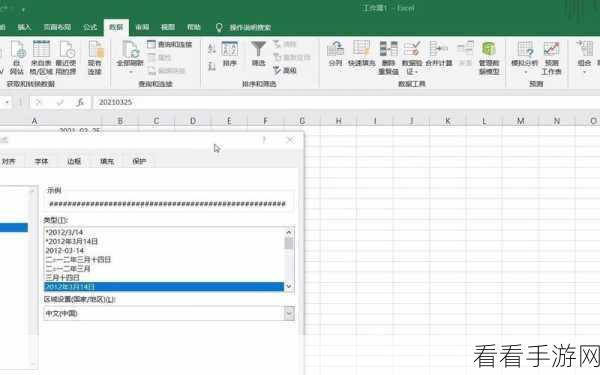This screenshot has width=600, height=375.
Task: Select 二○一二年三月十四日 date type
Action: (x=164, y=259)
